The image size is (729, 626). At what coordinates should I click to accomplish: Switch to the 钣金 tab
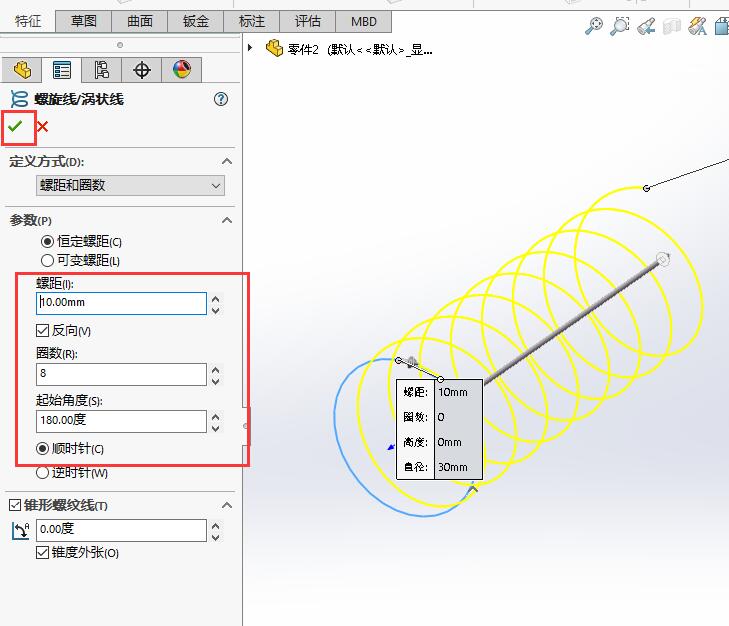pos(196,21)
